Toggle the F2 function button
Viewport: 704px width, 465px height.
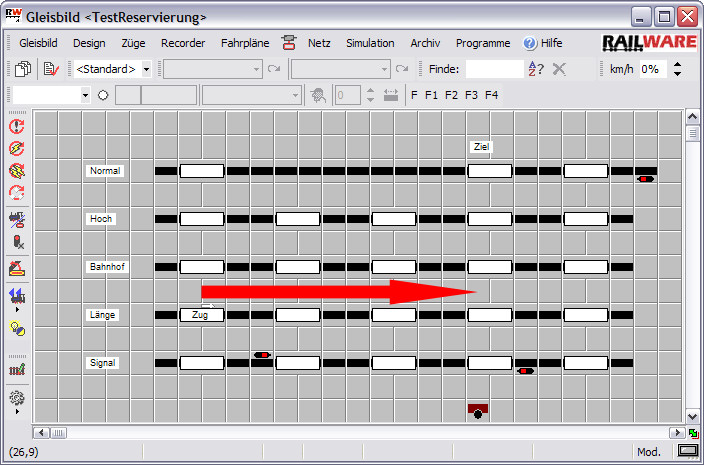point(451,95)
